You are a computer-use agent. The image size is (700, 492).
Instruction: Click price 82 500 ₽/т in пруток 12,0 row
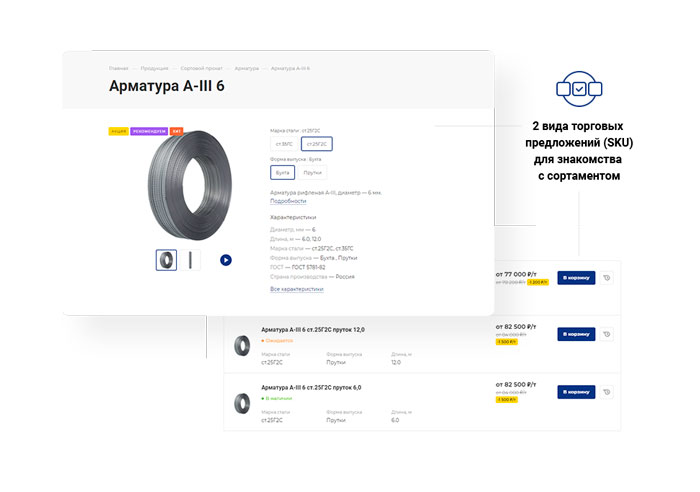(516, 327)
